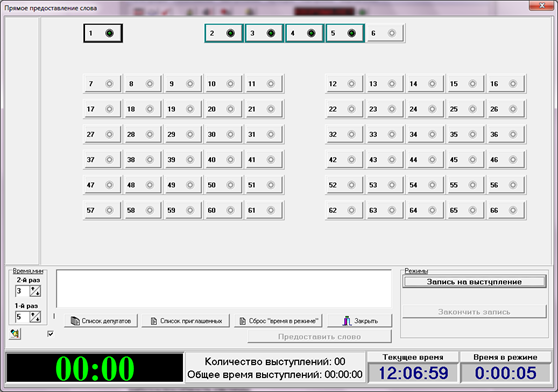
Task: Click seat button 9
Action: pos(183,84)
